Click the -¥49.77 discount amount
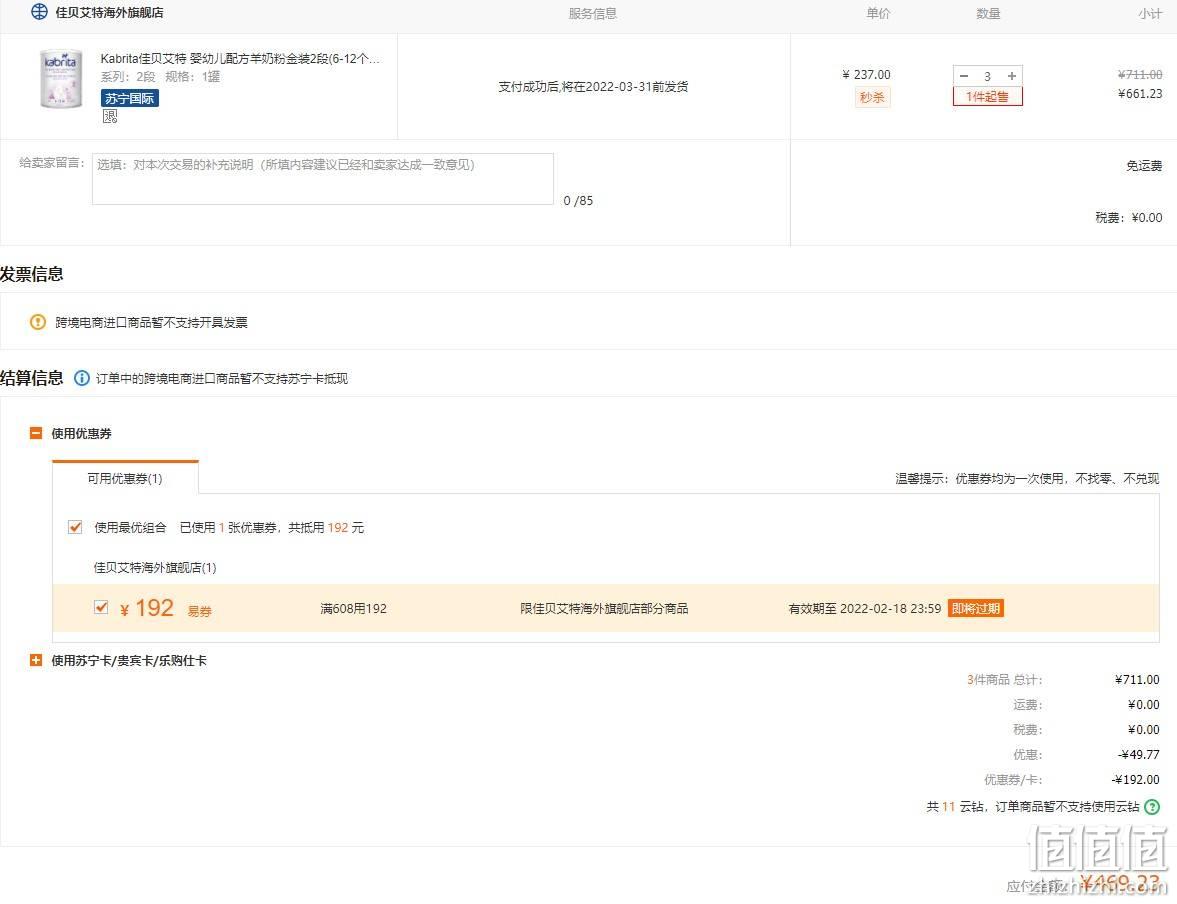The width and height of the screenshot is (1177, 904). (1139, 755)
